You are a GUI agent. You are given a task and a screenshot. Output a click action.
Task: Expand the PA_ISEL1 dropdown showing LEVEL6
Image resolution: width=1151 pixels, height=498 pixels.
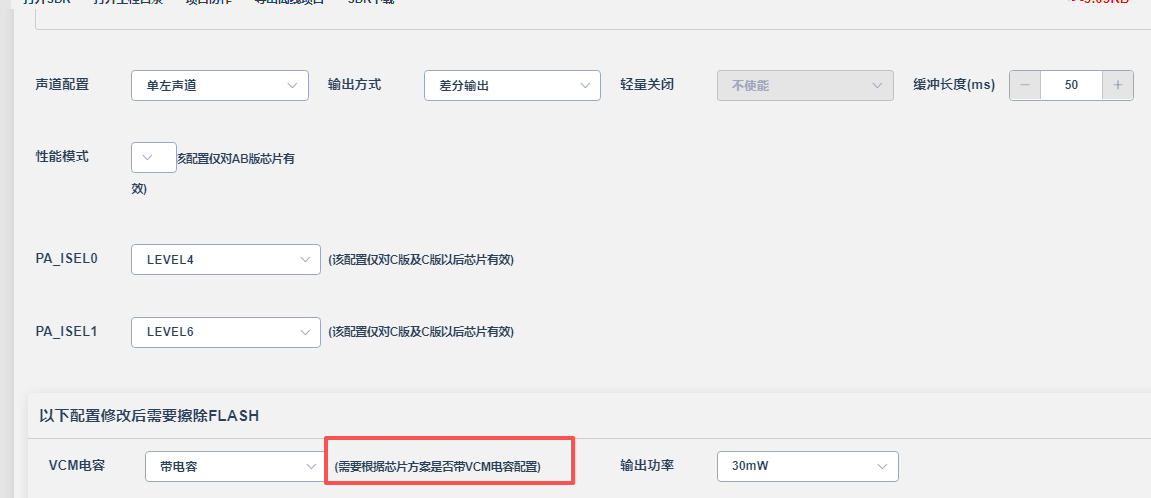(x=226, y=332)
